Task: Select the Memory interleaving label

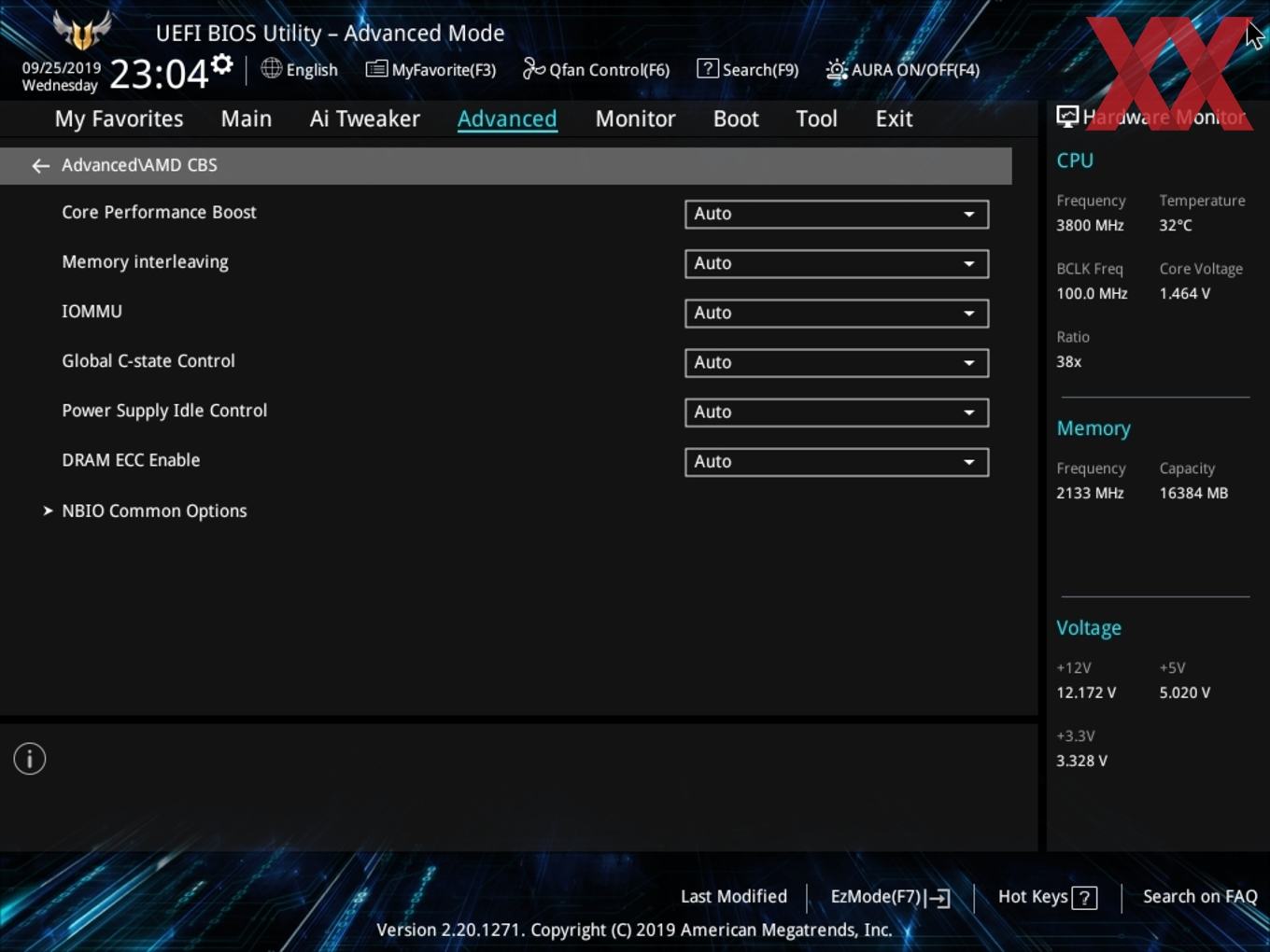Action: coord(145,262)
